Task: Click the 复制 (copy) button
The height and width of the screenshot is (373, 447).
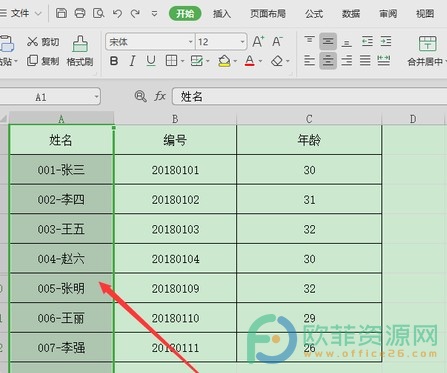Action: pyautogui.click(x=43, y=61)
